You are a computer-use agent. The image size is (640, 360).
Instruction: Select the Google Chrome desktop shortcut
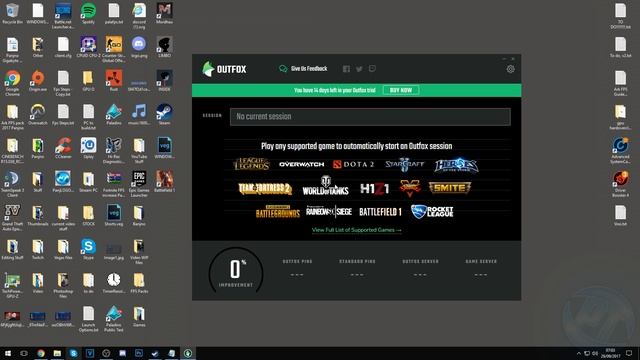[x=12, y=83]
